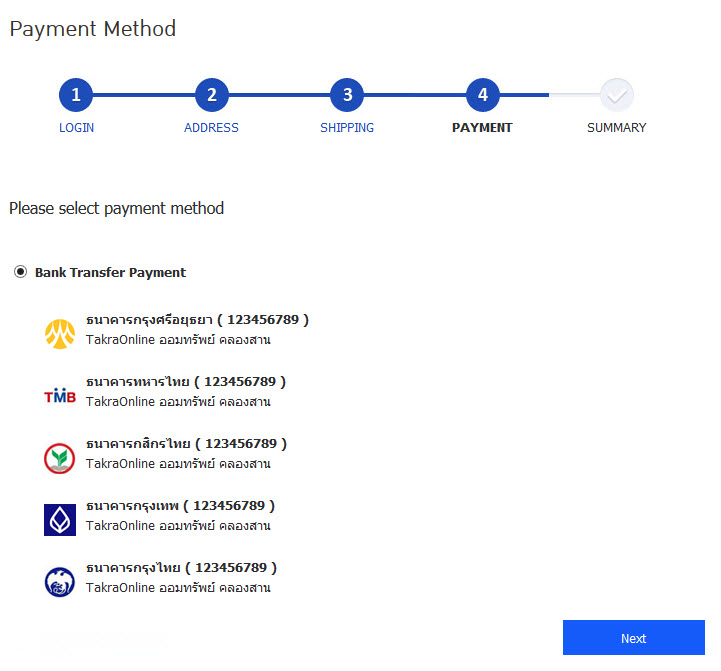The height and width of the screenshot is (671, 721).
Task: Click the step 3 circle icon
Action: point(347,95)
